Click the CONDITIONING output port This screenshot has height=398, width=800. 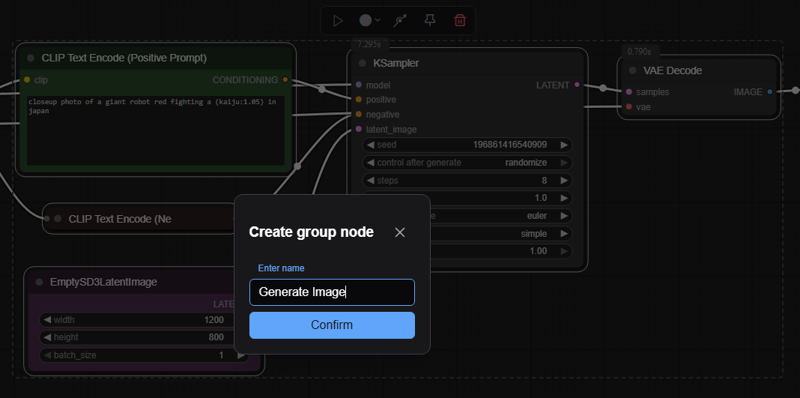pos(285,80)
